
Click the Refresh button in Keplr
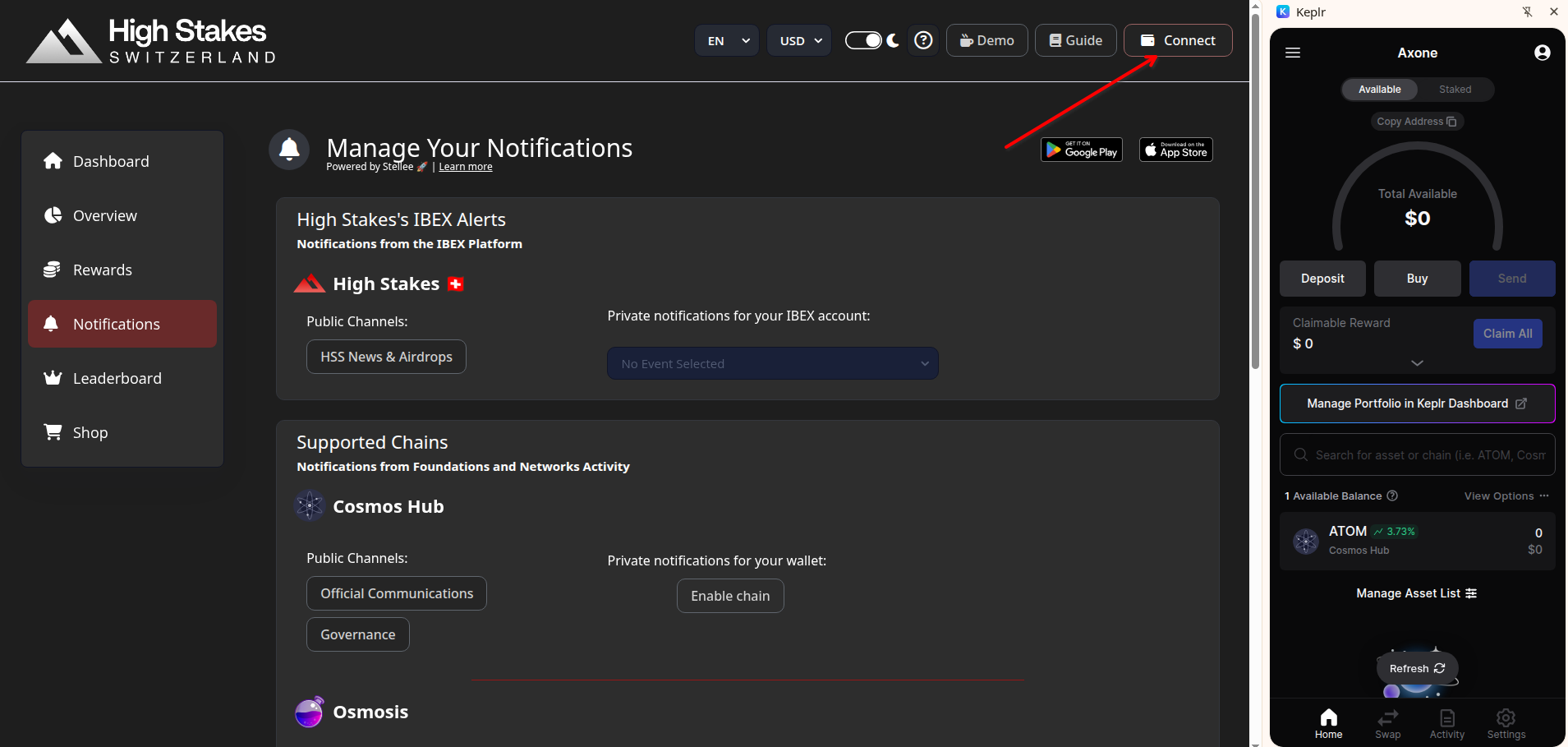click(1417, 668)
